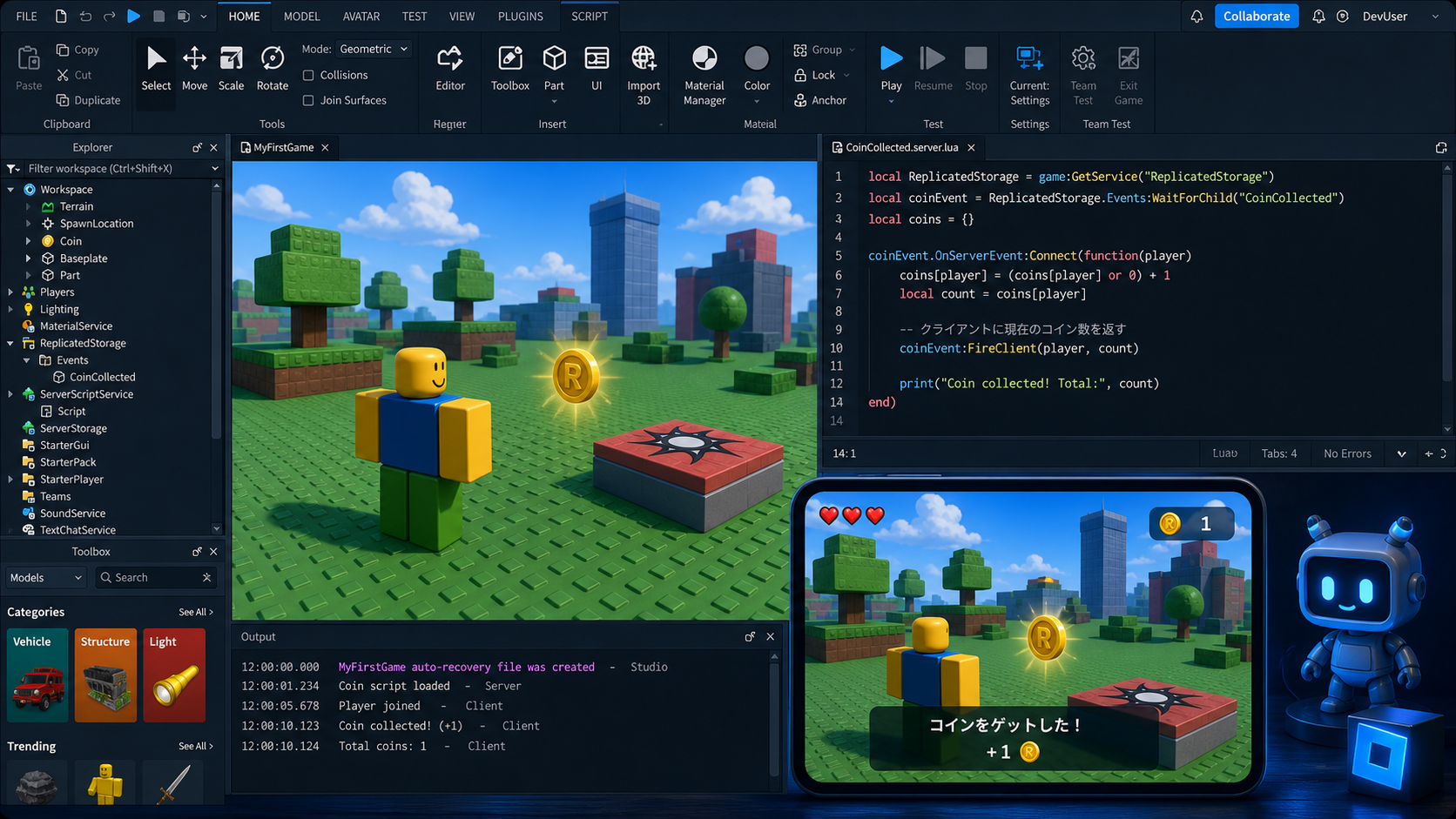Open Import 3D
The image size is (1456, 819).
[644, 76]
